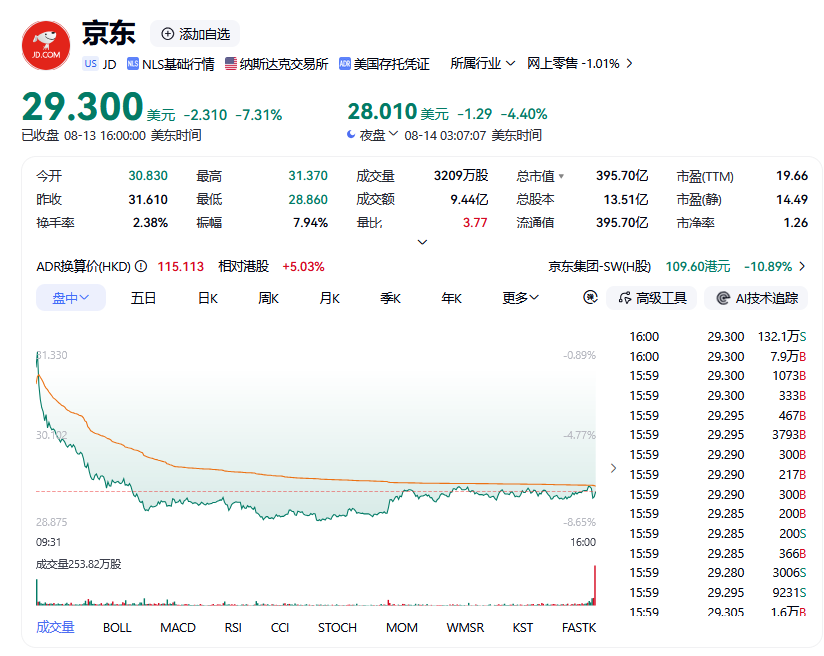Click the 相对港股 +5.03% value

pos(303,266)
